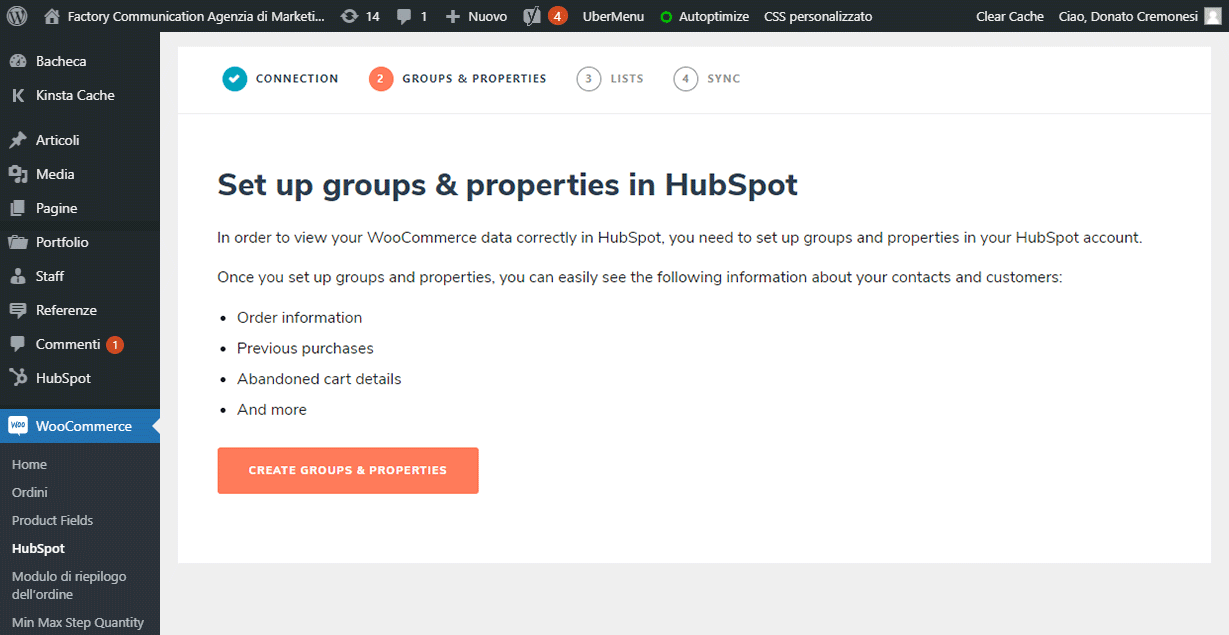This screenshot has width=1229, height=635.
Task: Open Modulo di riepilogo dell'ordine submenu
Action: point(69,585)
